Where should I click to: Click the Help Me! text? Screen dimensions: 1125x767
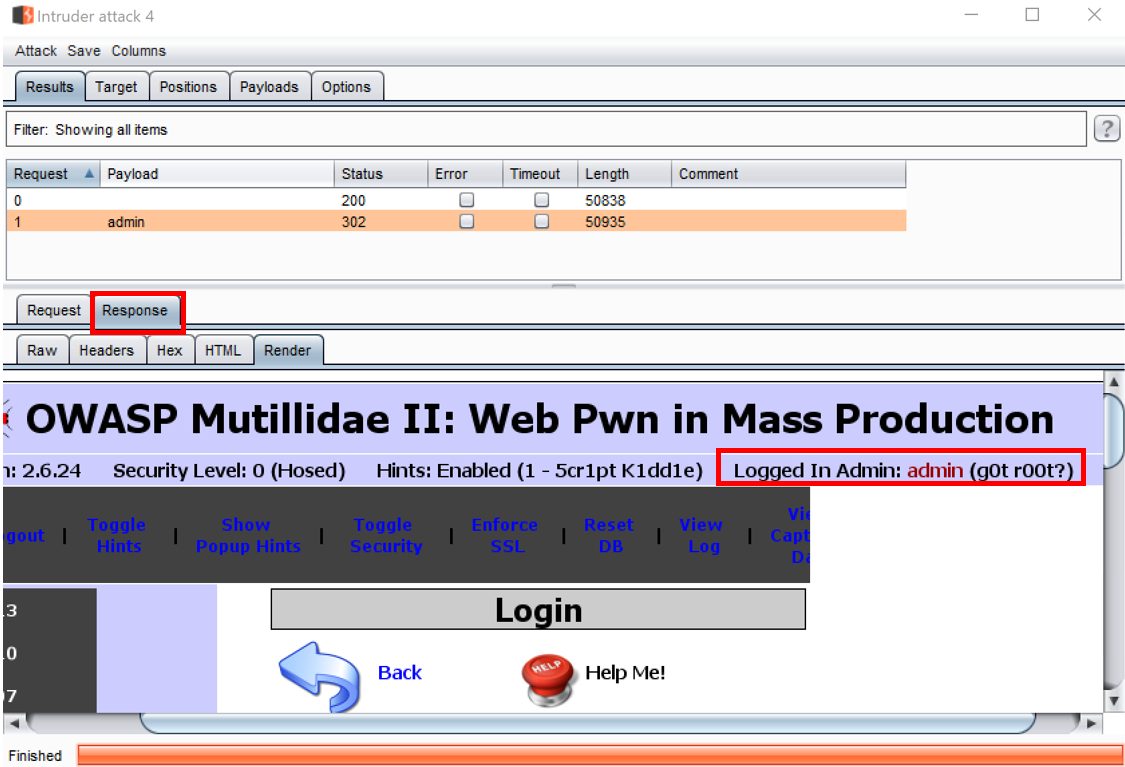tap(625, 672)
